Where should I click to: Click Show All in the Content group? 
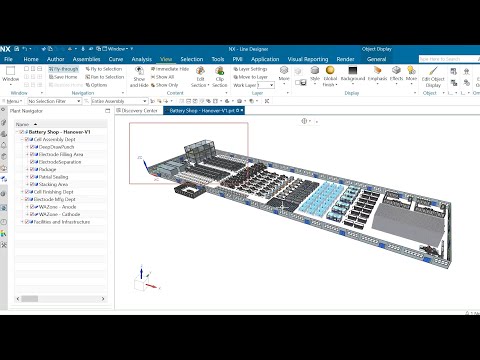point(162,77)
